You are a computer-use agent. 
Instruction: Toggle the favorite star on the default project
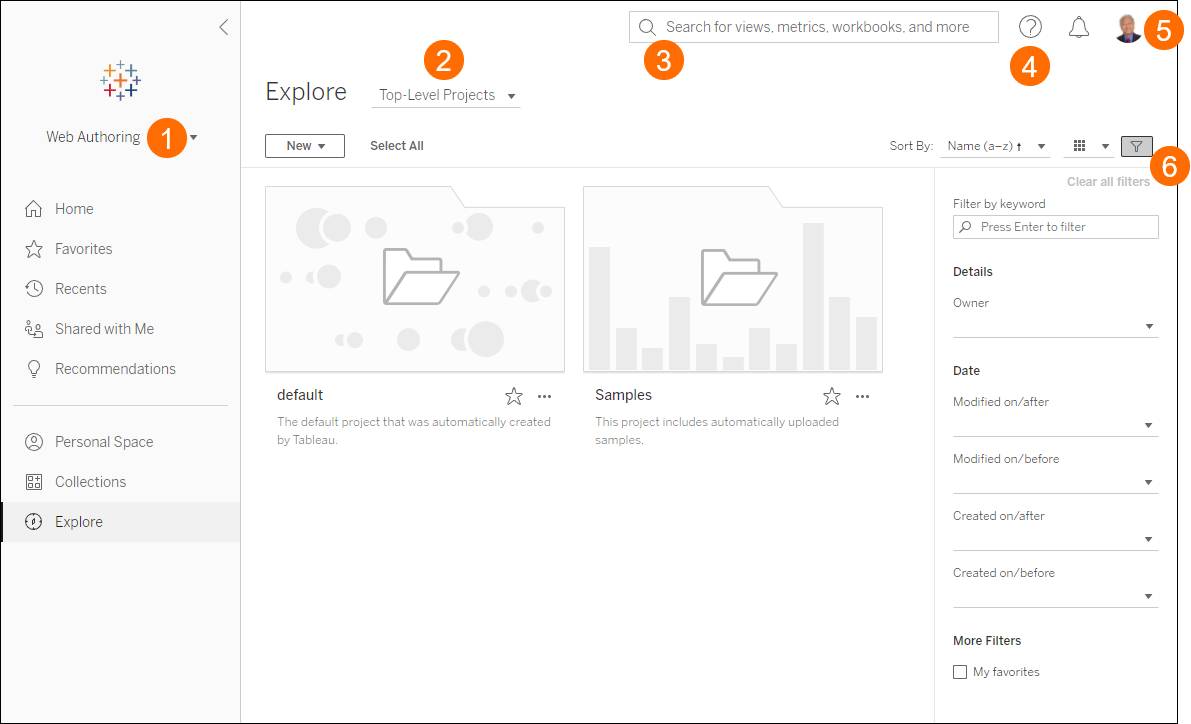pos(514,396)
